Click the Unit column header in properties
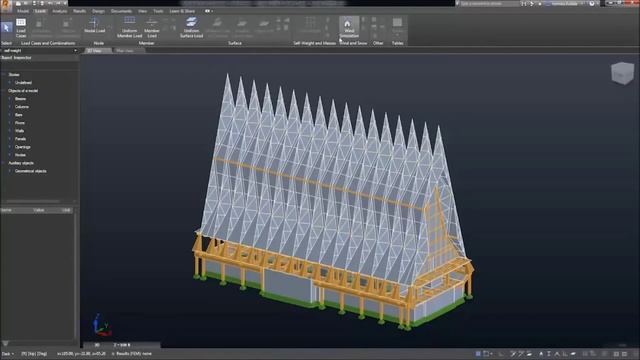 point(66,210)
